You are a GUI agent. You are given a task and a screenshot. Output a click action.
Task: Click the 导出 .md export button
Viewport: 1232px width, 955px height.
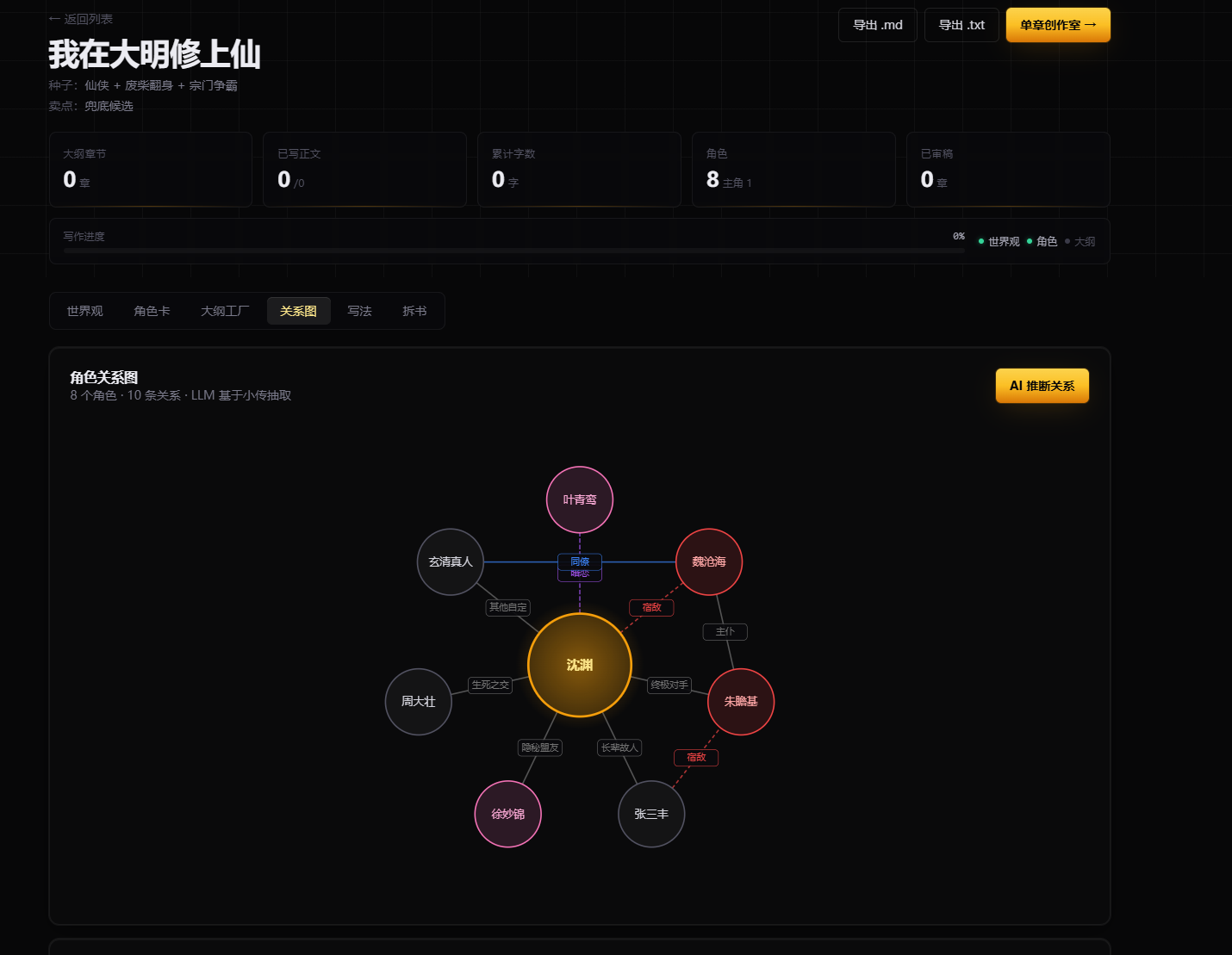878,25
